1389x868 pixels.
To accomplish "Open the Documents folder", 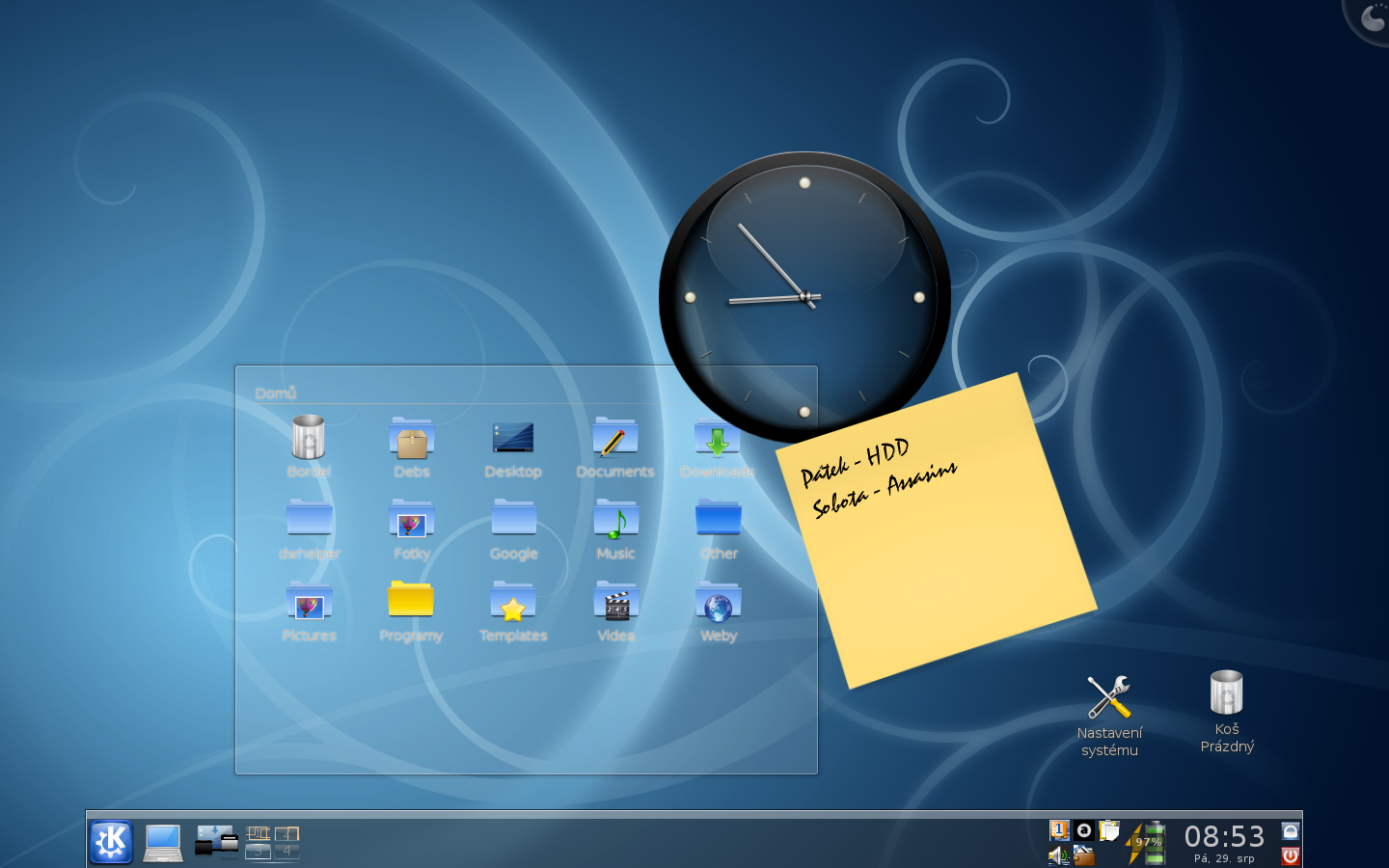I will [615, 447].
